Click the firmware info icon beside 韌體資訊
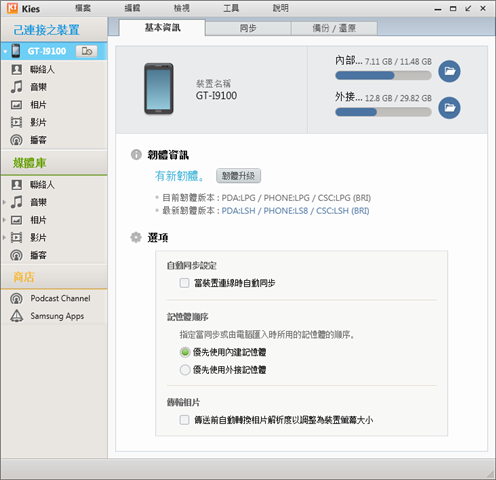Image resolution: width=496 pixels, height=480 pixels. 136,155
